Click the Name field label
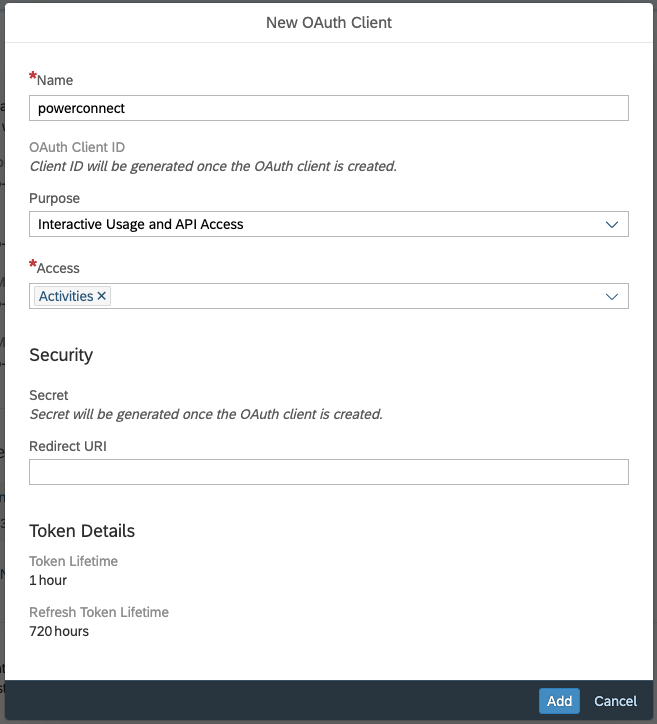 coord(55,80)
